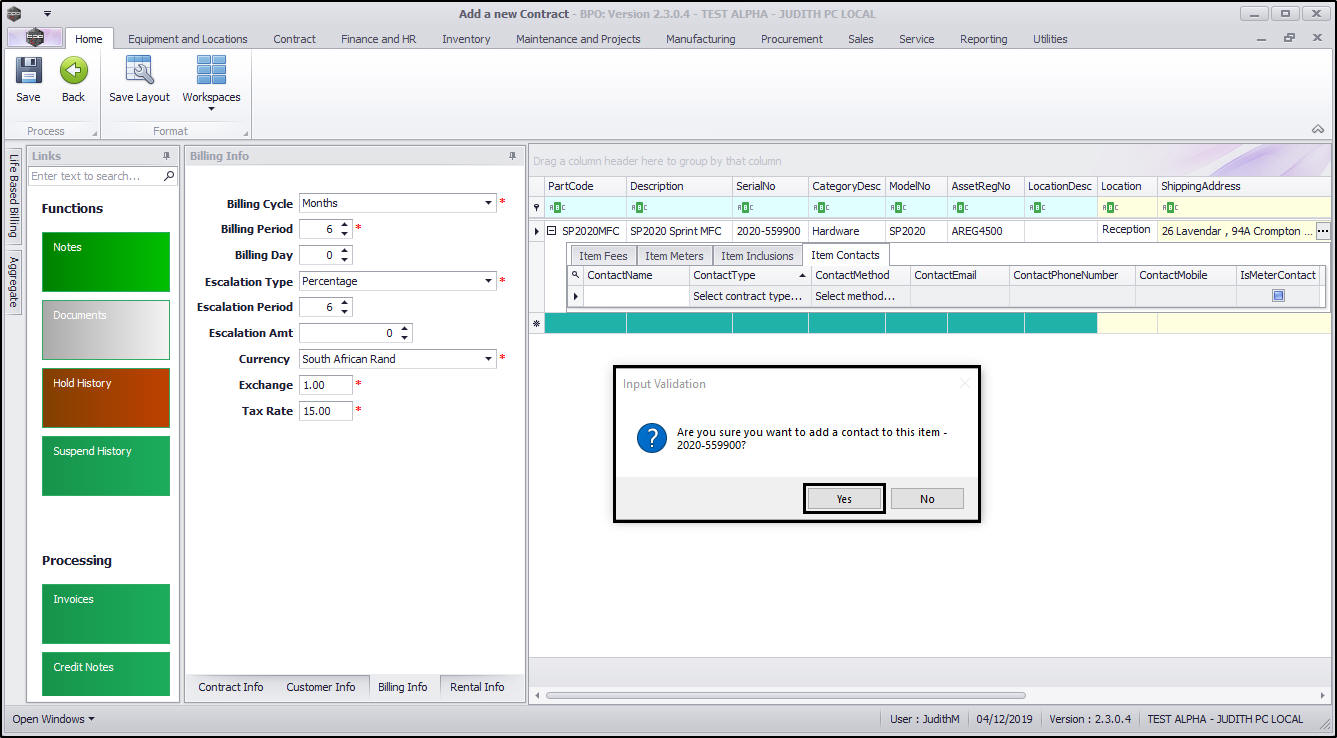Click the Tax Rate input field
The height and width of the screenshot is (738, 1337).
click(325, 411)
